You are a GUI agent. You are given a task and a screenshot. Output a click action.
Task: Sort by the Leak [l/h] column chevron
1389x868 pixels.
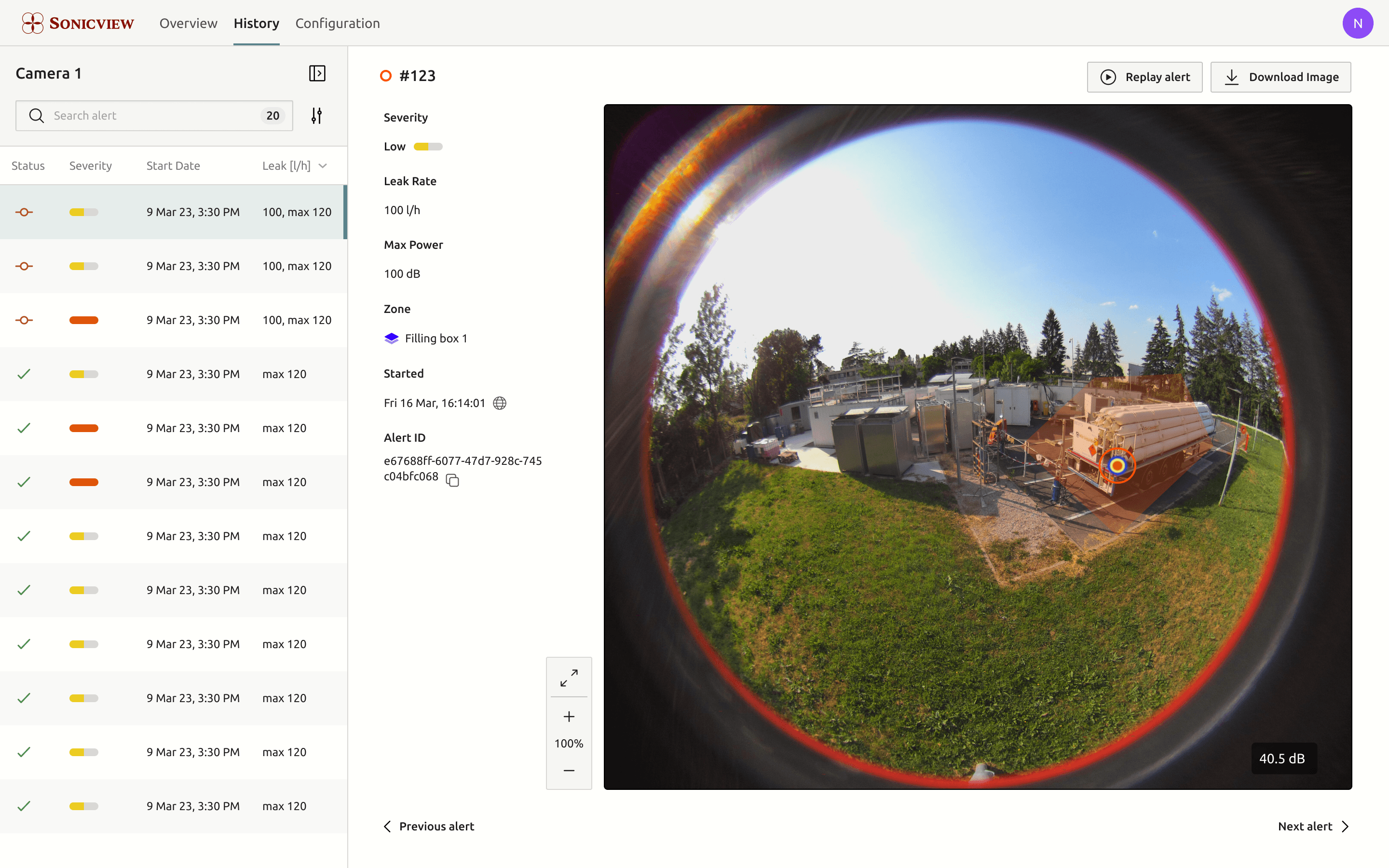tap(323, 166)
